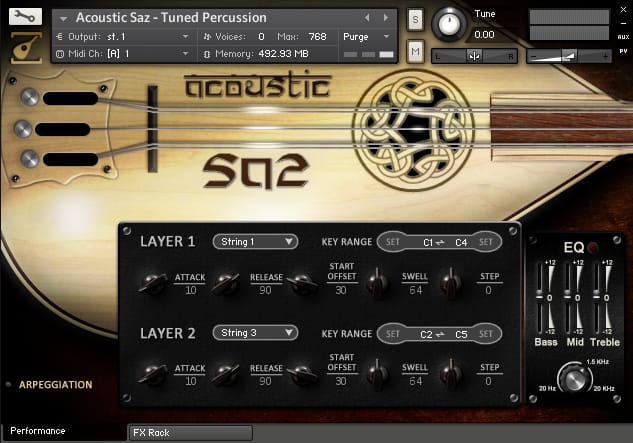This screenshot has height=443, width=633.
Task: Adjust the Bass EQ slider
Action: [x=547, y=298]
